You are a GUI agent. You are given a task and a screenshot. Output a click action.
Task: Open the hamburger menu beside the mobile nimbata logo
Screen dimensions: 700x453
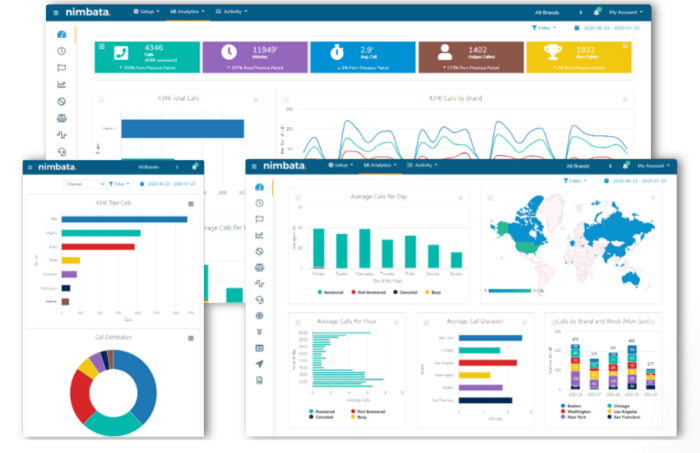tap(31, 167)
